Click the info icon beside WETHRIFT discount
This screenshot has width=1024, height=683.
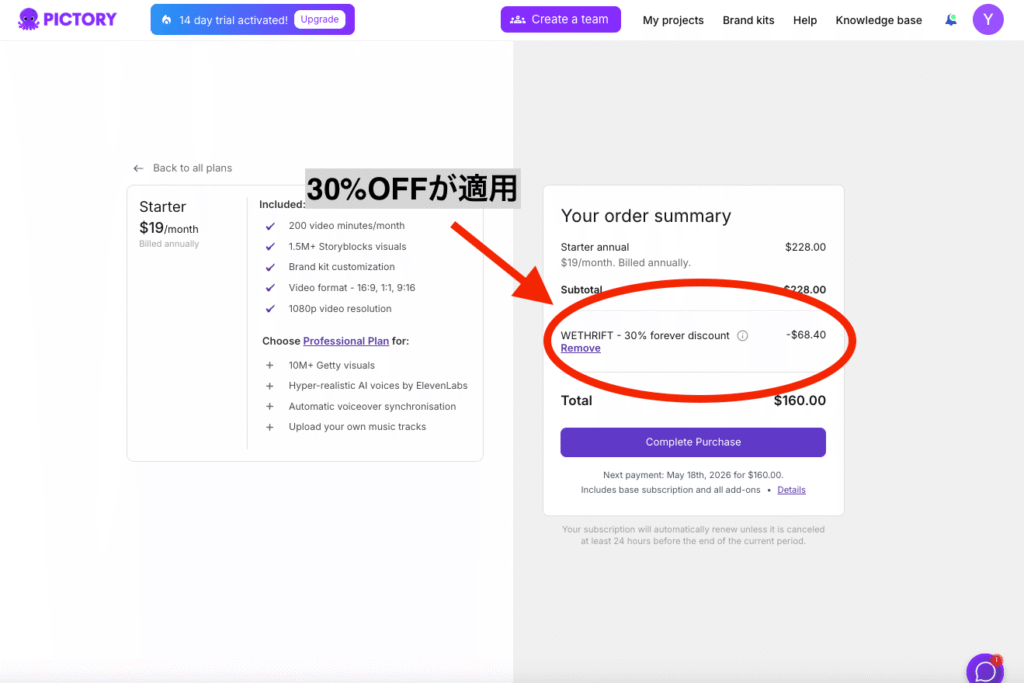743,336
